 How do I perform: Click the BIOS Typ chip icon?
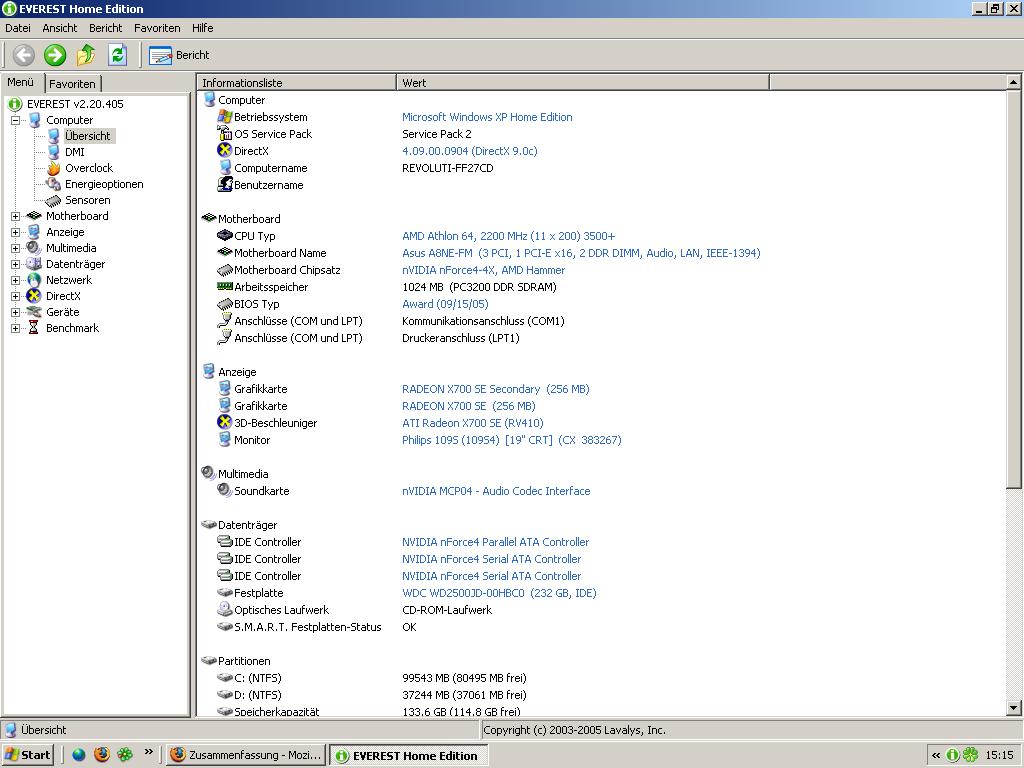tap(225, 304)
